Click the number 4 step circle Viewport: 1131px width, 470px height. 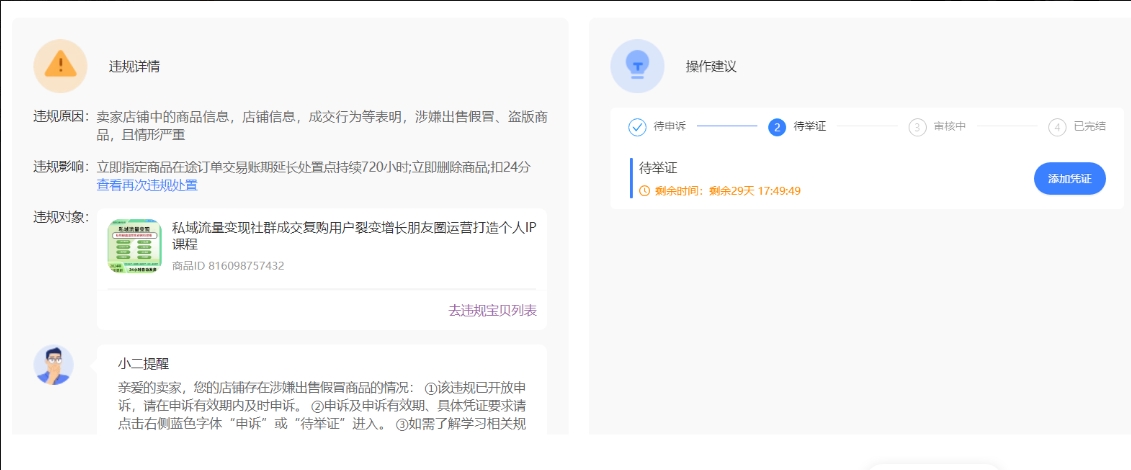[1057, 127]
